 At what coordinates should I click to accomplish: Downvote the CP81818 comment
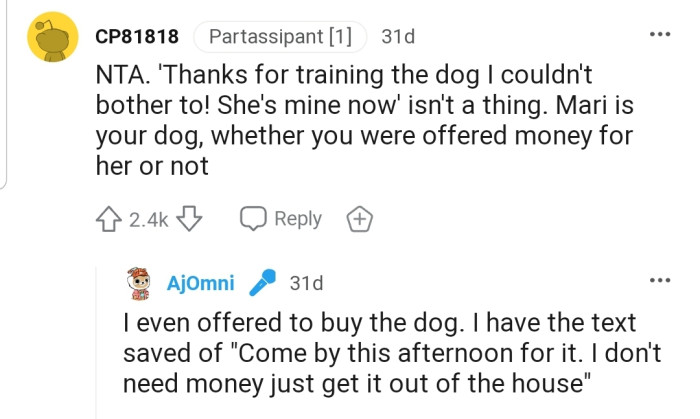pos(191,219)
